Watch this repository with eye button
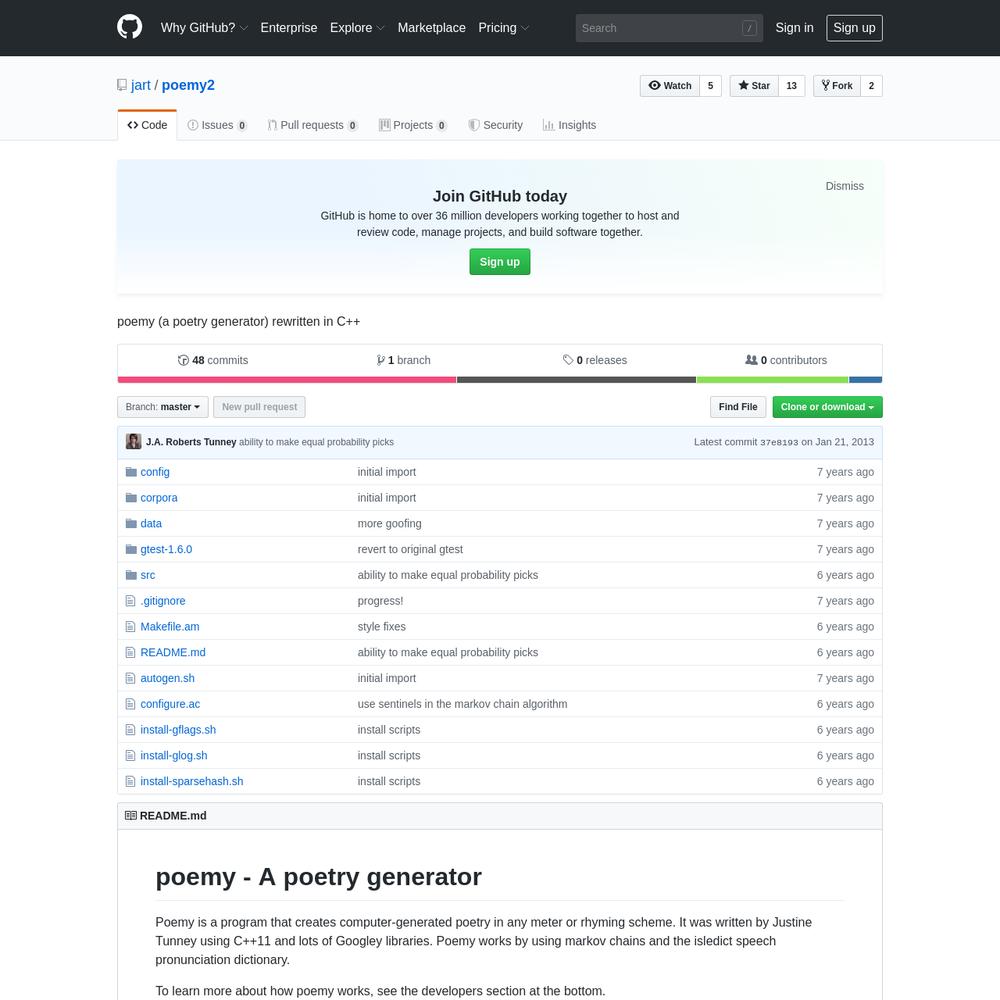The width and height of the screenshot is (1000, 1000). coord(670,85)
